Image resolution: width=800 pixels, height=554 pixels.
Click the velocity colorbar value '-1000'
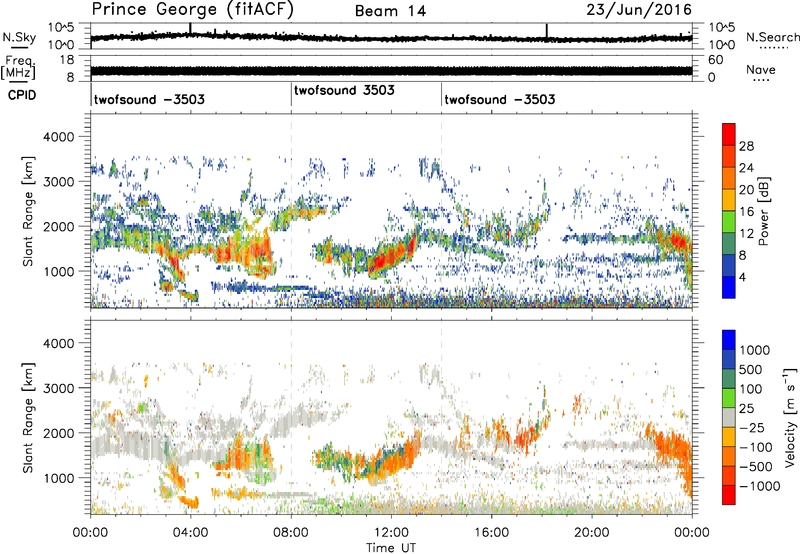point(759,486)
